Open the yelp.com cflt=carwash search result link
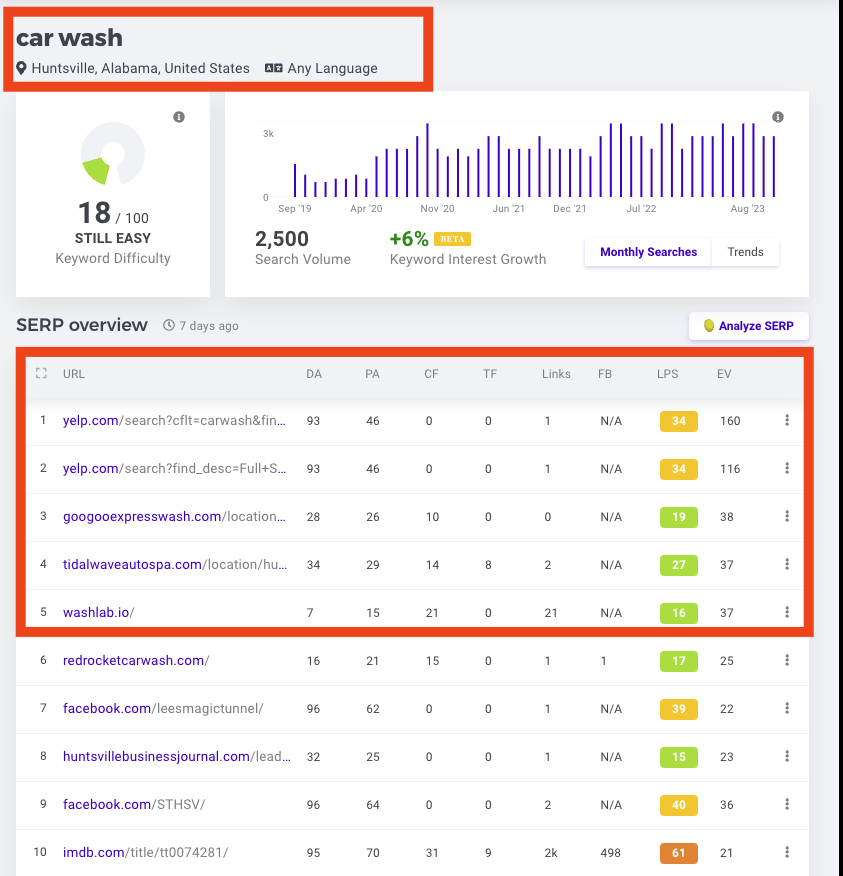Image resolution: width=843 pixels, height=876 pixels. tap(174, 421)
